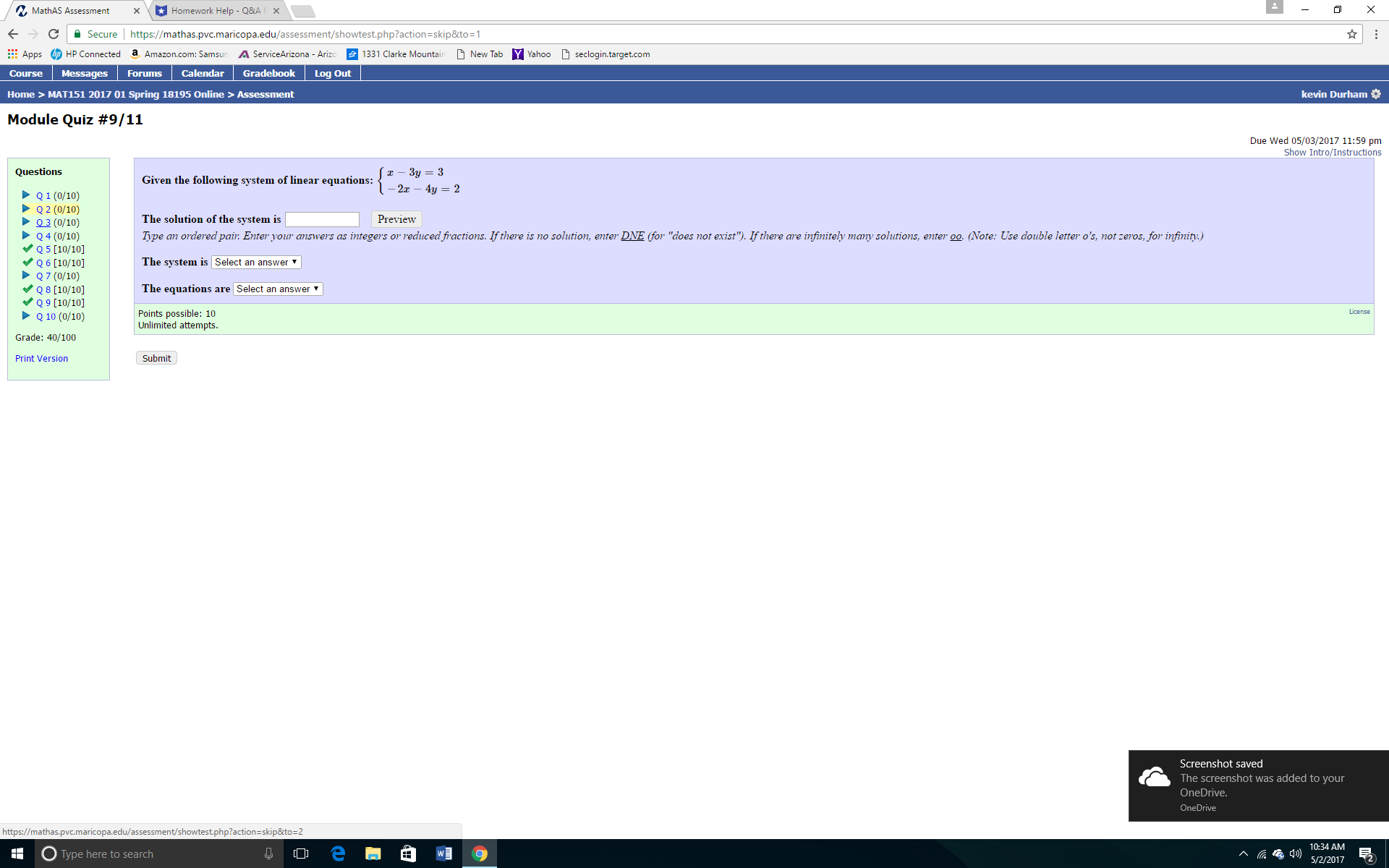Click the Messages navigation icon

pyautogui.click(x=84, y=73)
